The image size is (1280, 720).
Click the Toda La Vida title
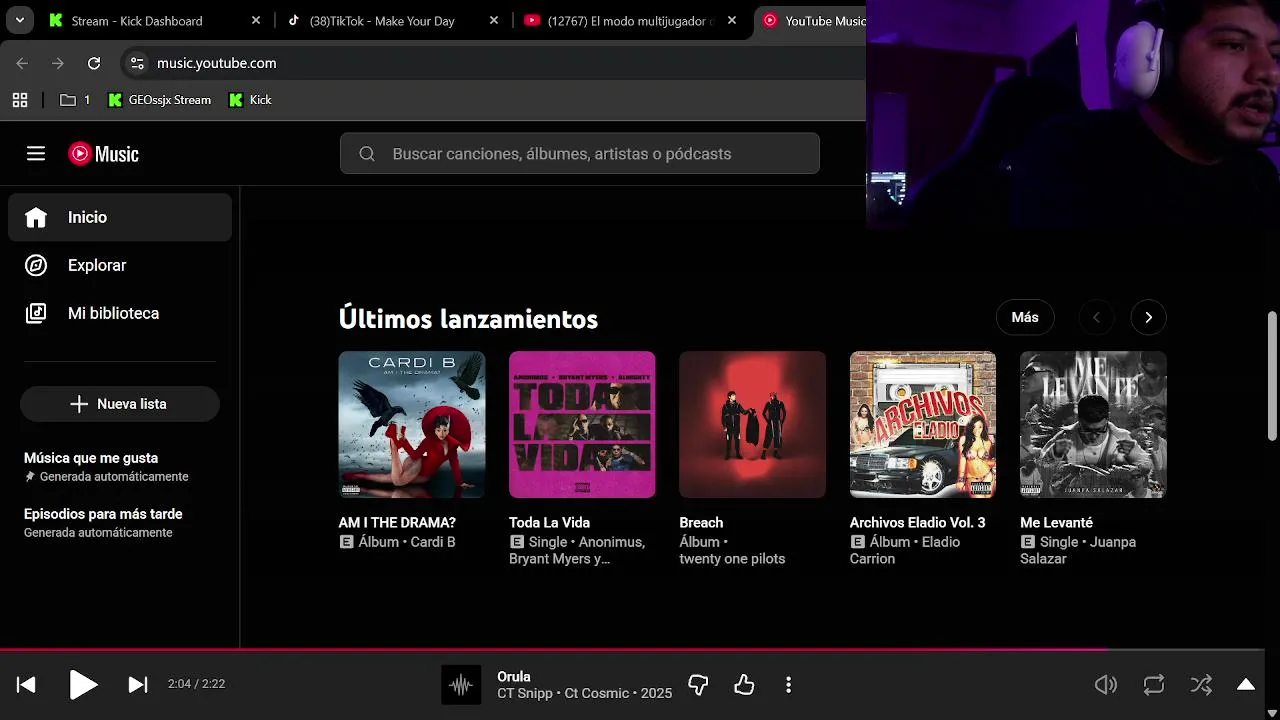(x=549, y=523)
